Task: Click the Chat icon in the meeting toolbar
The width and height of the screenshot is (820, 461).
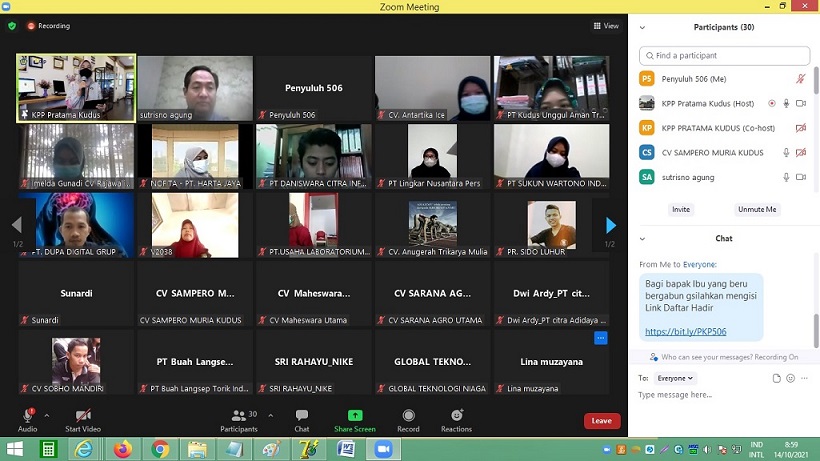Action: coord(302,416)
